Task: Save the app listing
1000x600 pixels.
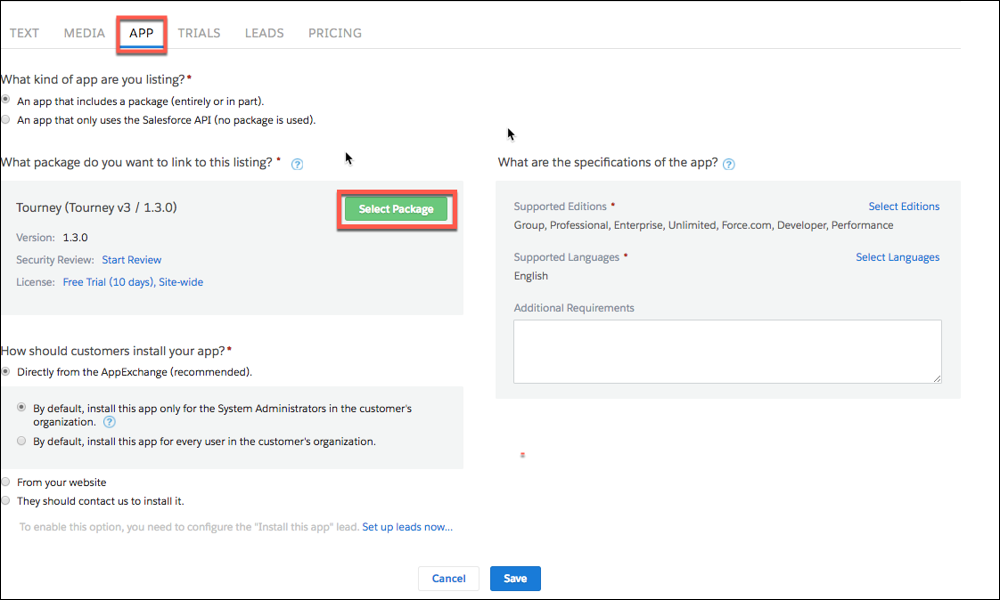Action: coord(515,578)
